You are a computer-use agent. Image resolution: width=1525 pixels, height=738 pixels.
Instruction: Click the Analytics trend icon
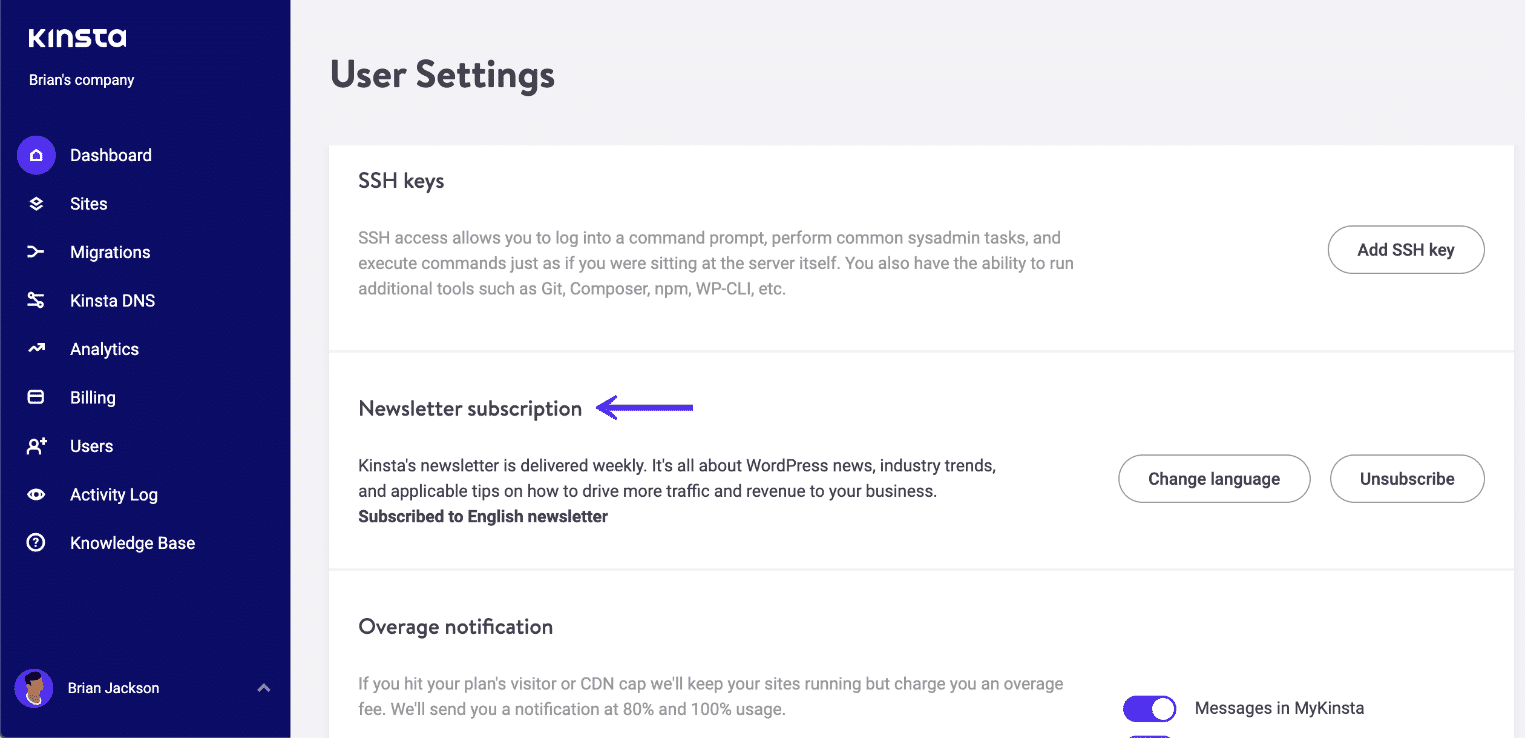click(36, 349)
